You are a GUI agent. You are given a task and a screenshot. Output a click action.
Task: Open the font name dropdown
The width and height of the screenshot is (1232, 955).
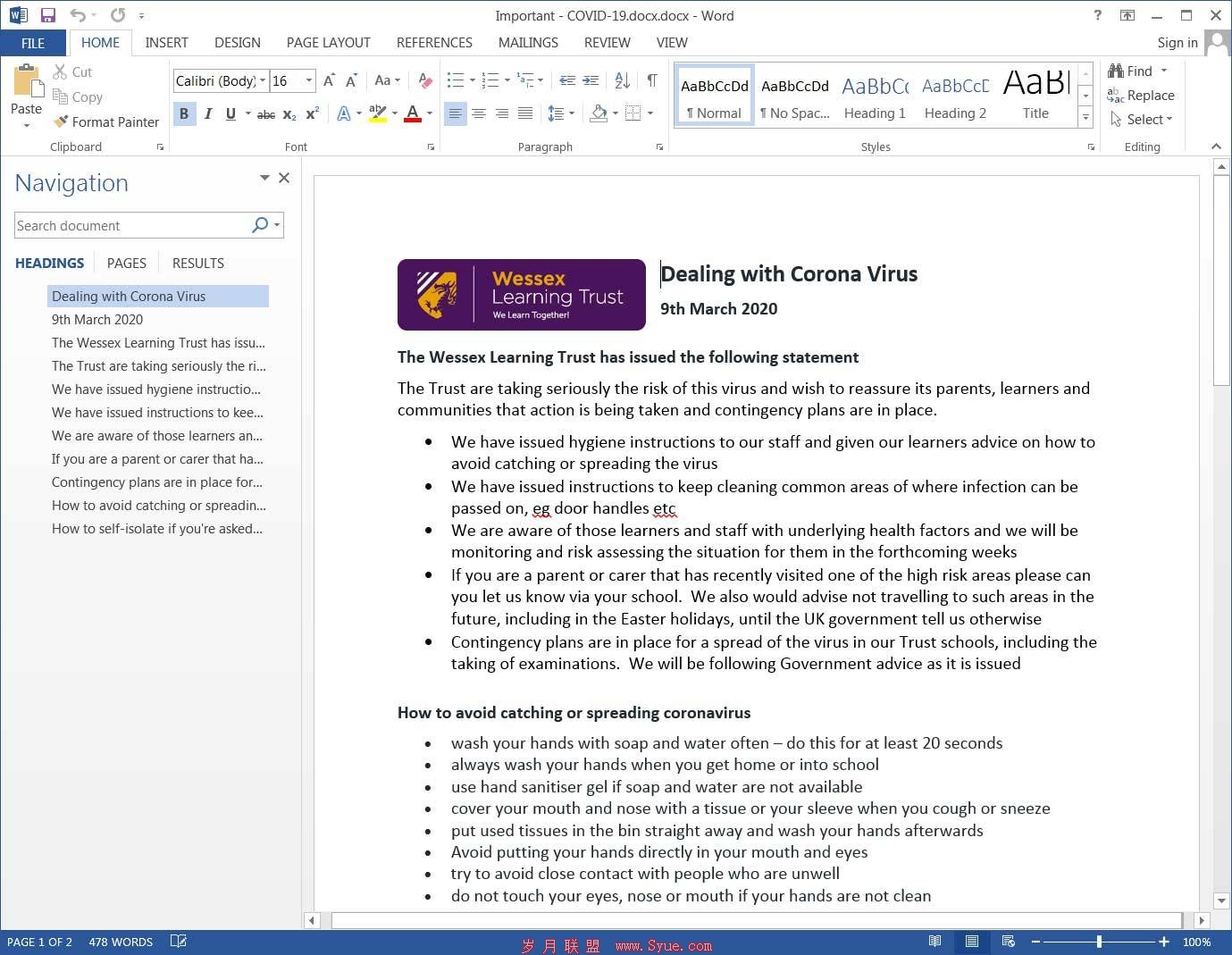click(263, 80)
